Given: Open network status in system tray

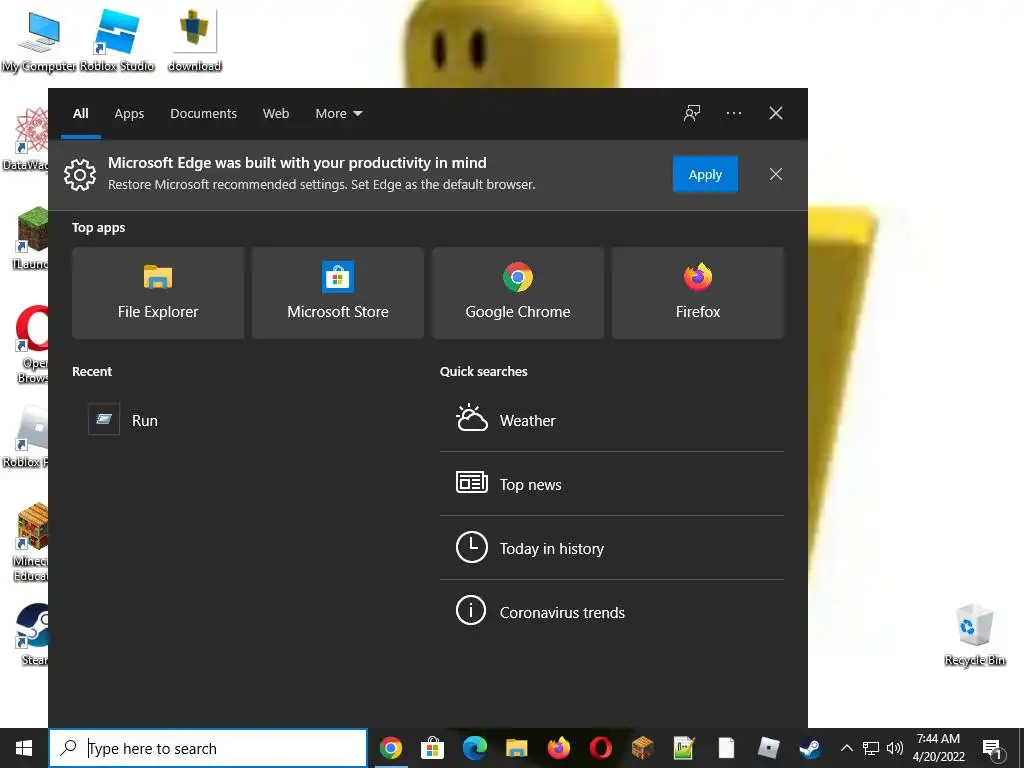Looking at the screenshot, I should (x=871, y=748).
